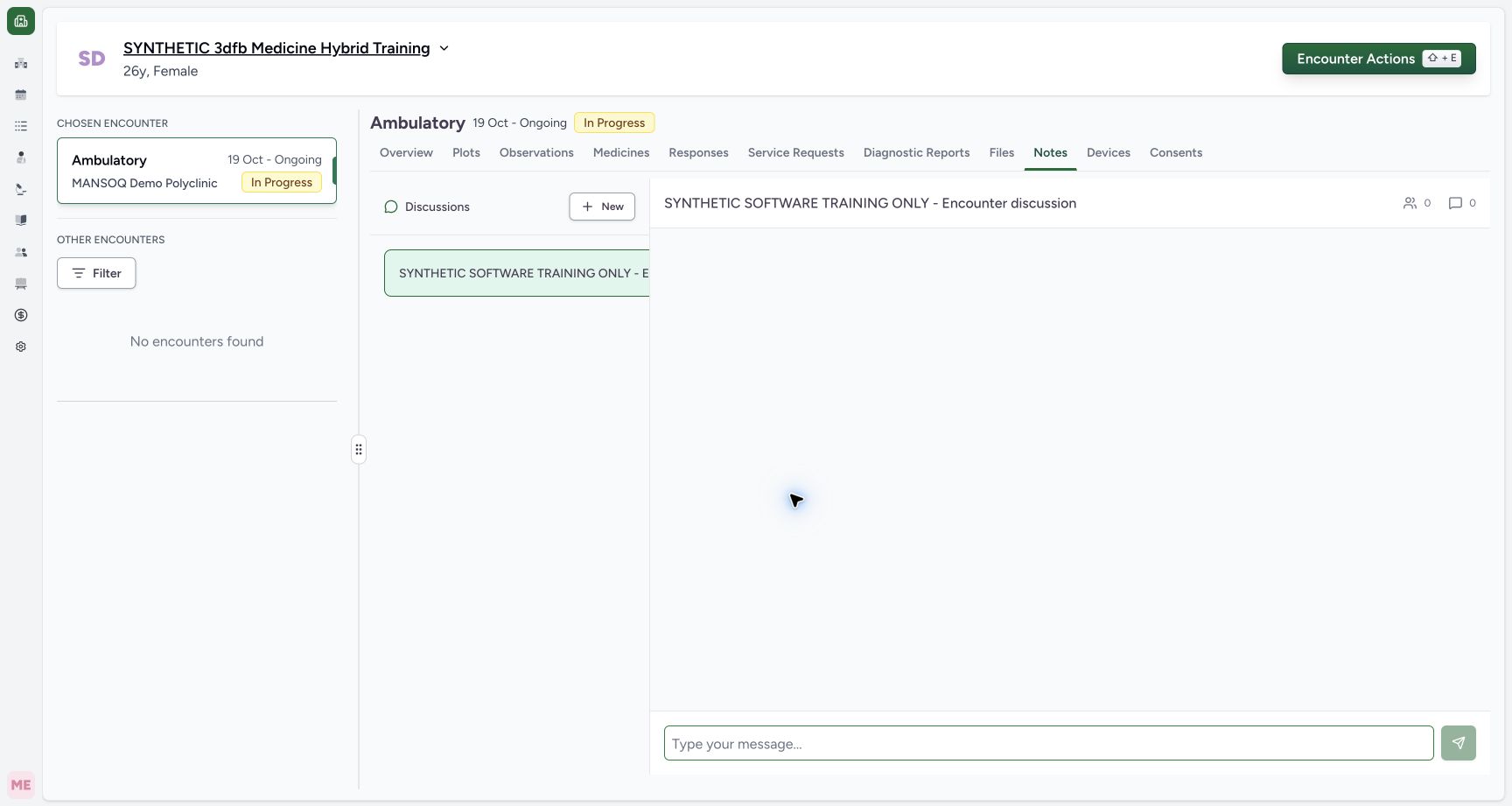The height and width of the screenshot is (806, 1512).
Task: Open the users group sidebar icon
Action: [21, 252]
